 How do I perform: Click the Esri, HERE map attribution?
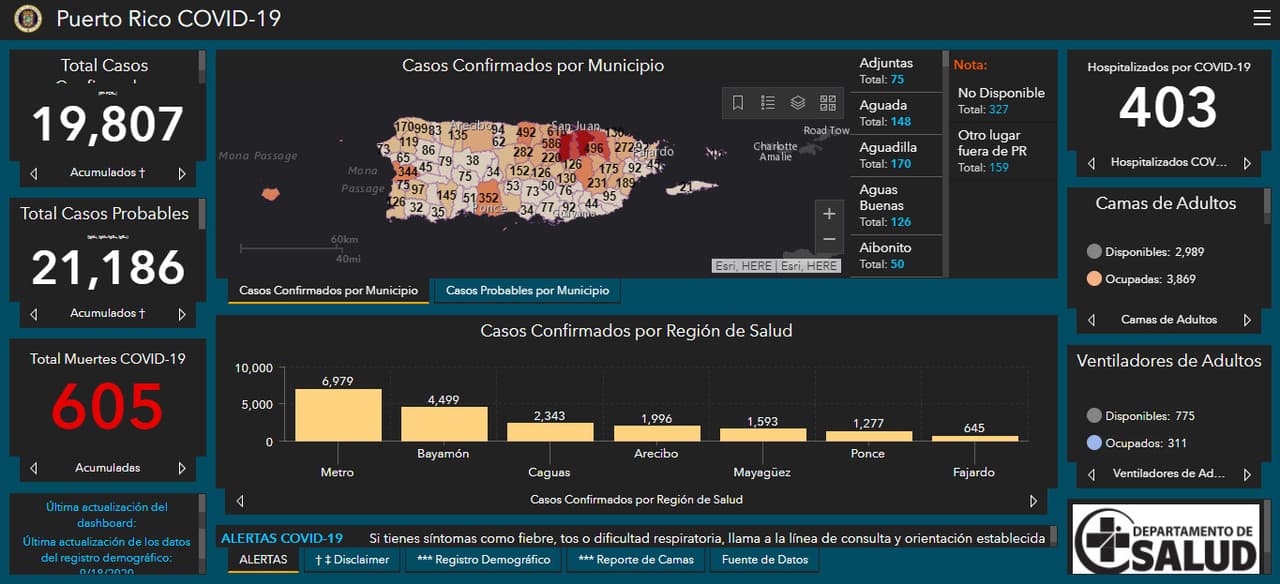coord(776,266)
